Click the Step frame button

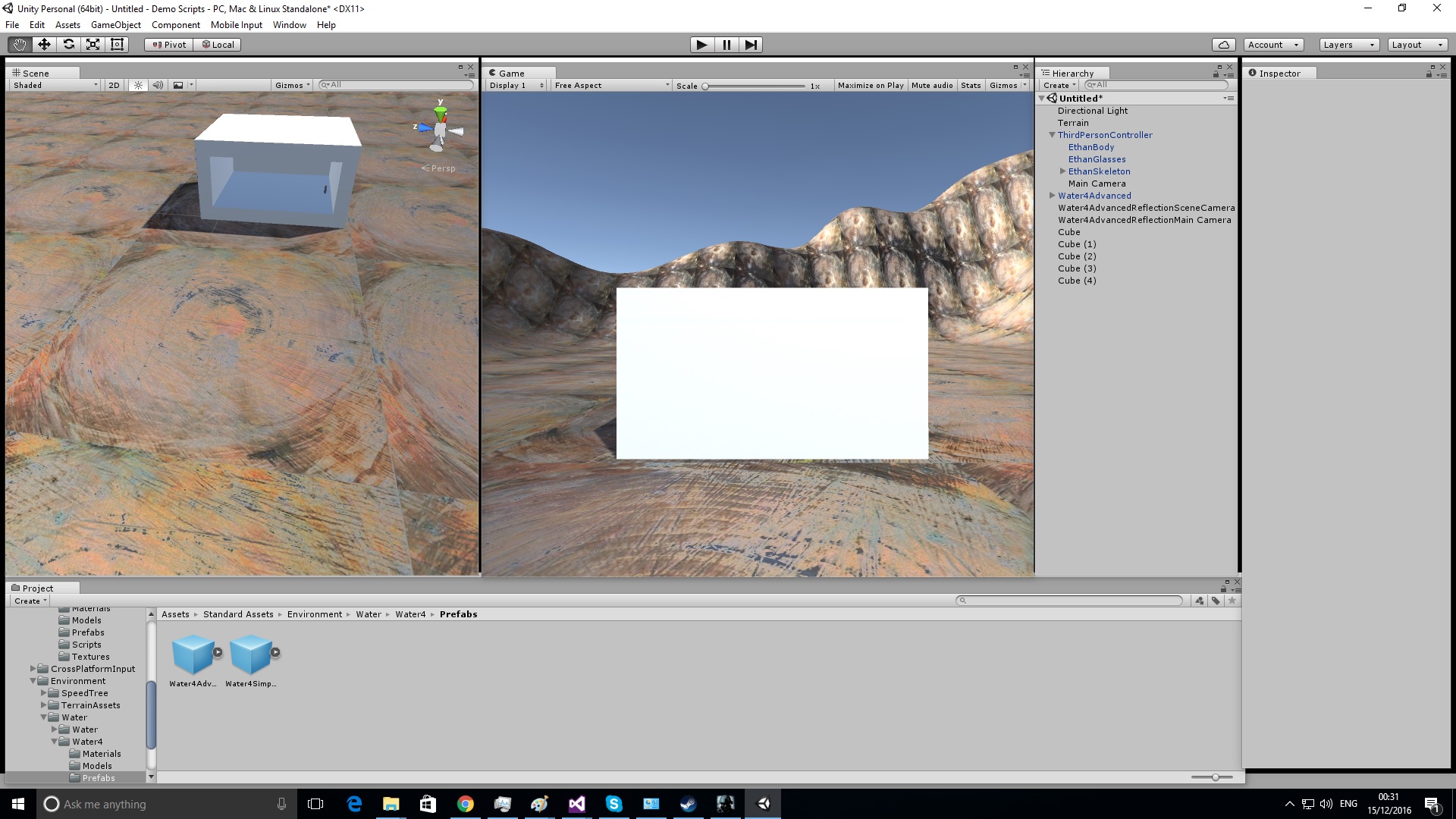pyautogui.click(x=751, y=45)
